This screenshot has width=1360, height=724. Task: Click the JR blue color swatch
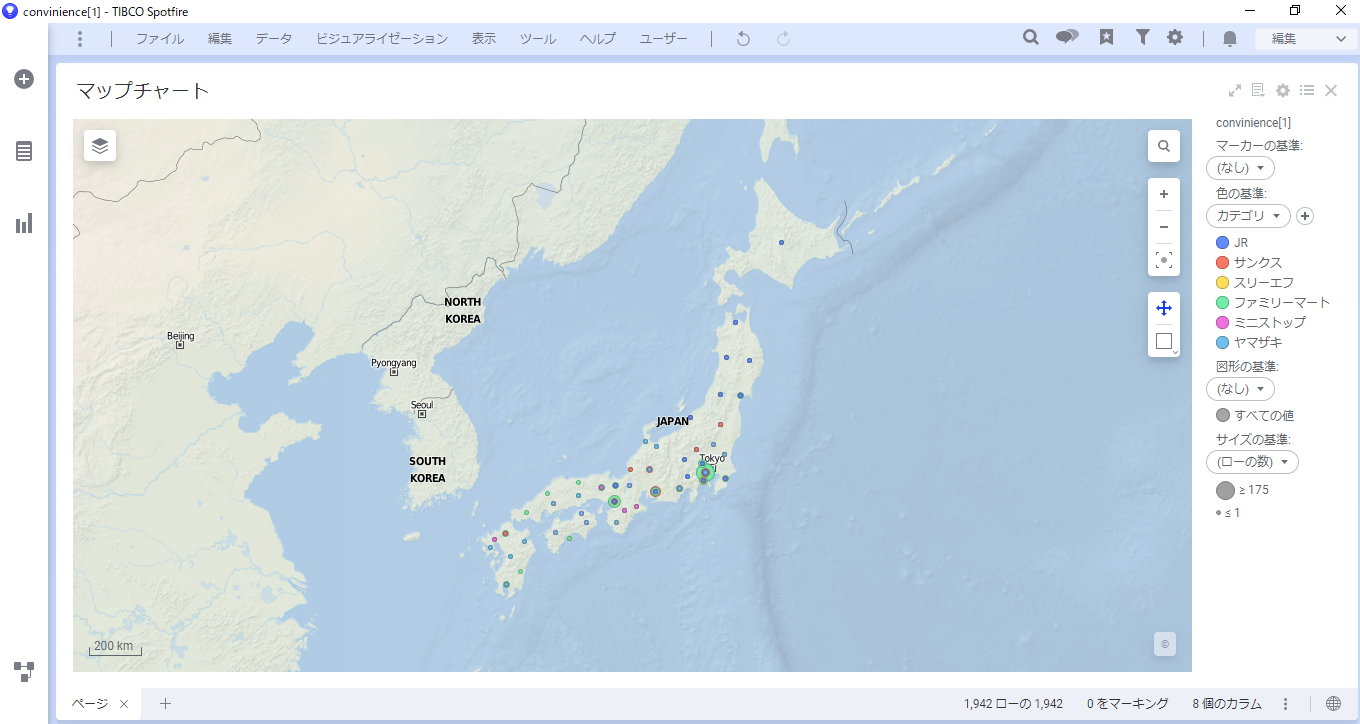click(x=1222, y=243)
